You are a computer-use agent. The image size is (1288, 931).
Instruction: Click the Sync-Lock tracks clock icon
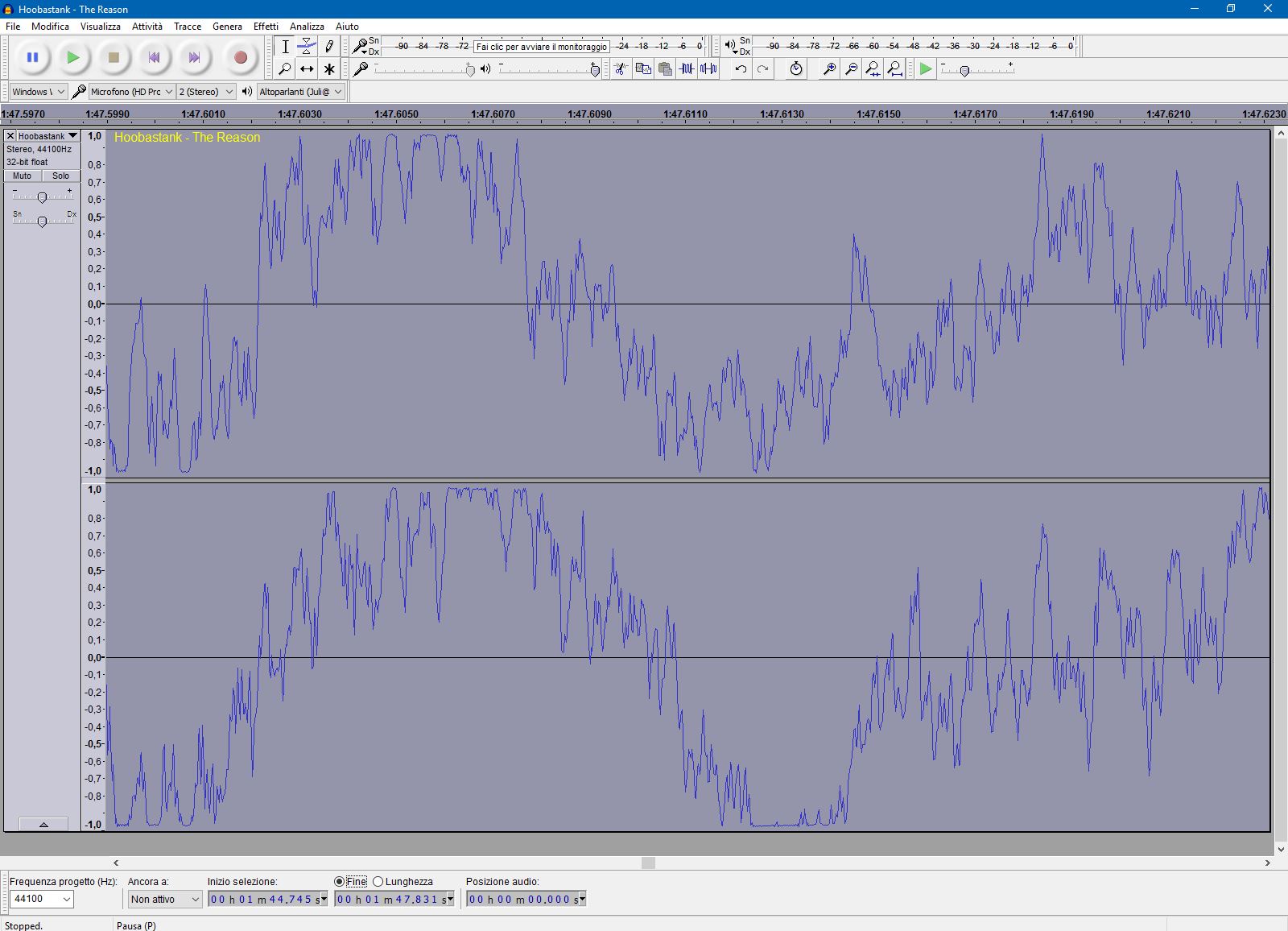[796, 69]
